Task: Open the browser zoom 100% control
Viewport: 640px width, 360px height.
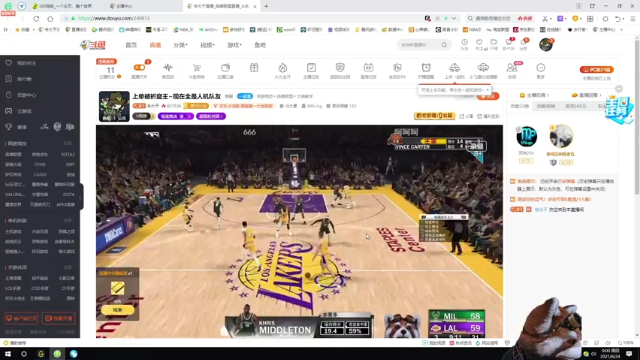Action: click(x=626, y=343)
